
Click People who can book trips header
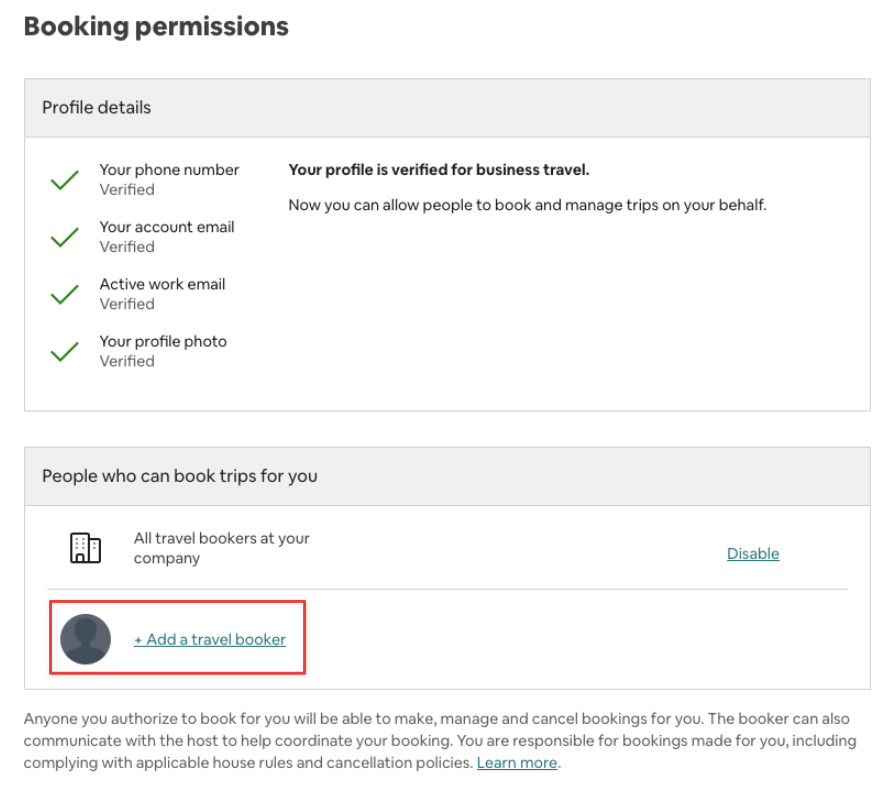(447, 476)
